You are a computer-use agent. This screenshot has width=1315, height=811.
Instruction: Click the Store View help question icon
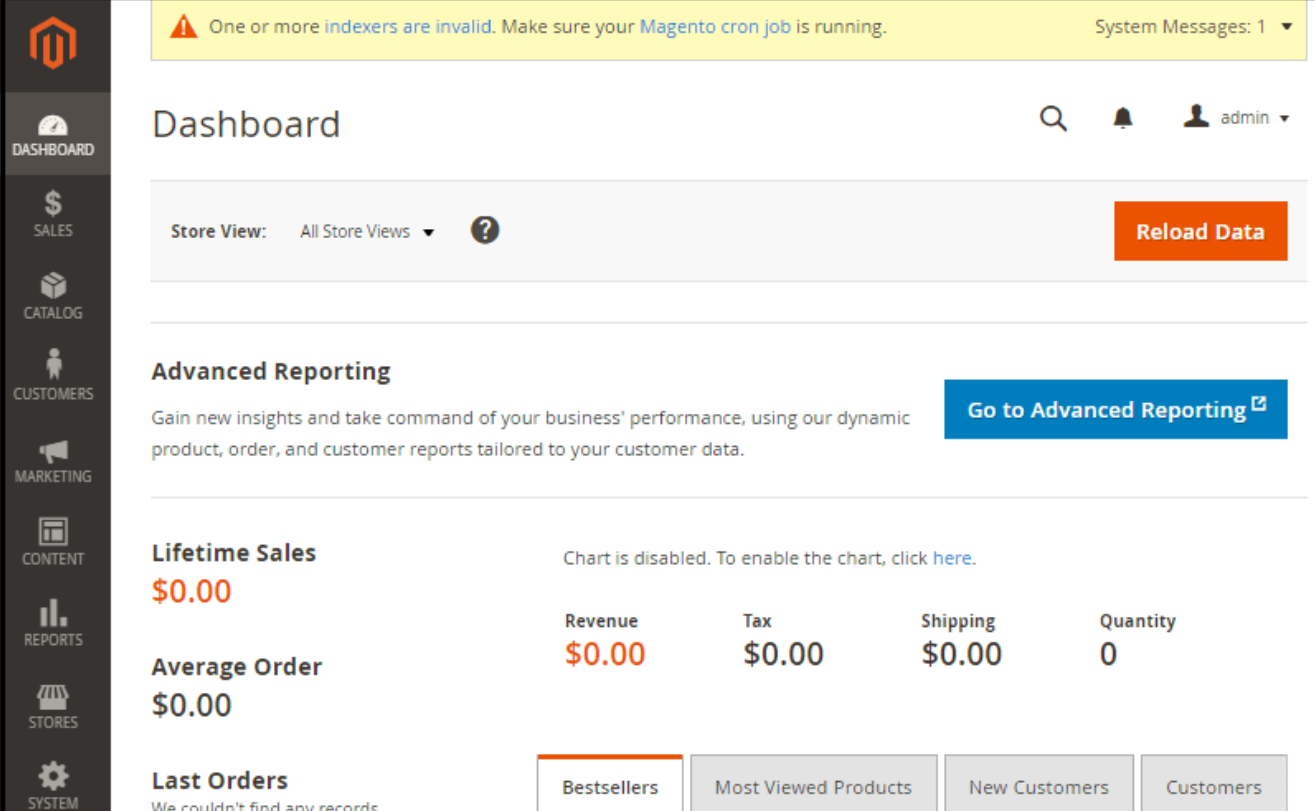point(485,231)
